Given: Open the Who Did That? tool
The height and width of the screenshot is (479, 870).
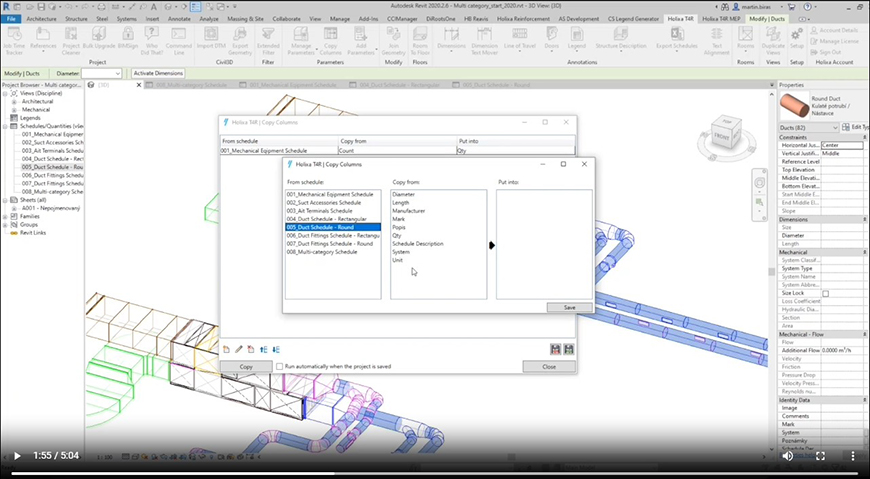Looking at the screenshot, I should tap(151, 41).
